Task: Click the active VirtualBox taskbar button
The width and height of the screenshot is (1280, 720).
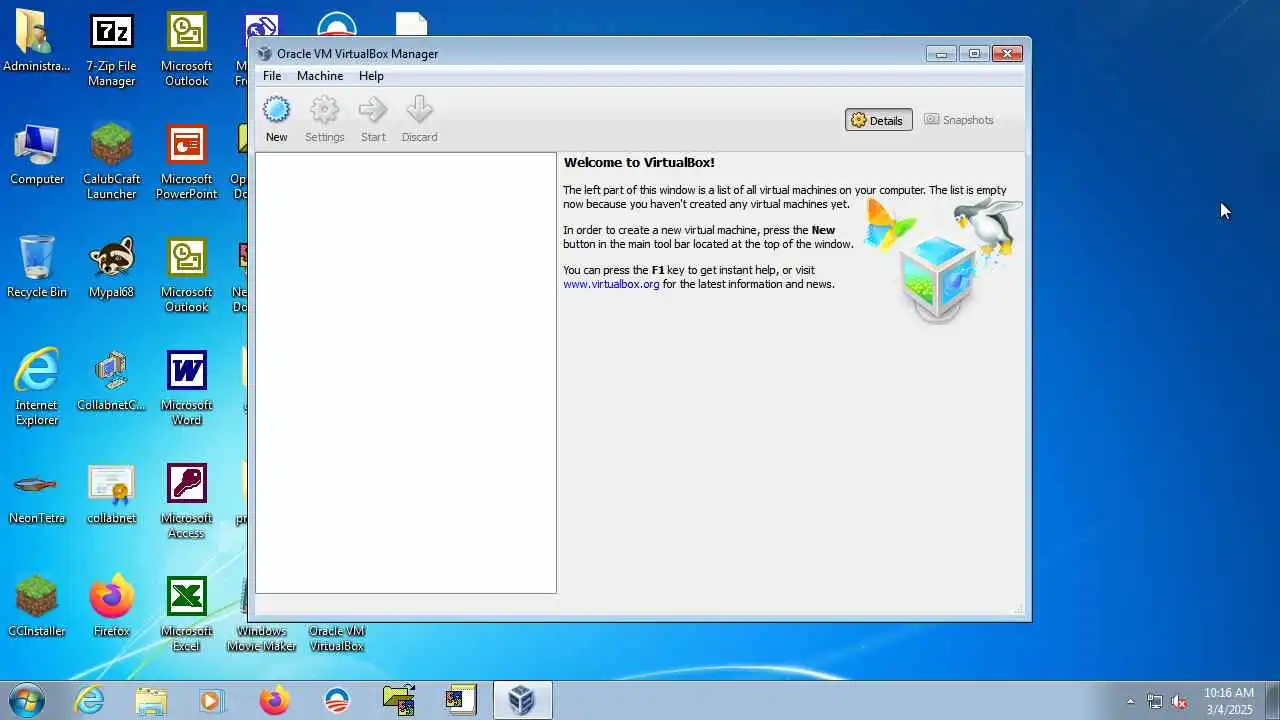Action: click(522, 700)
